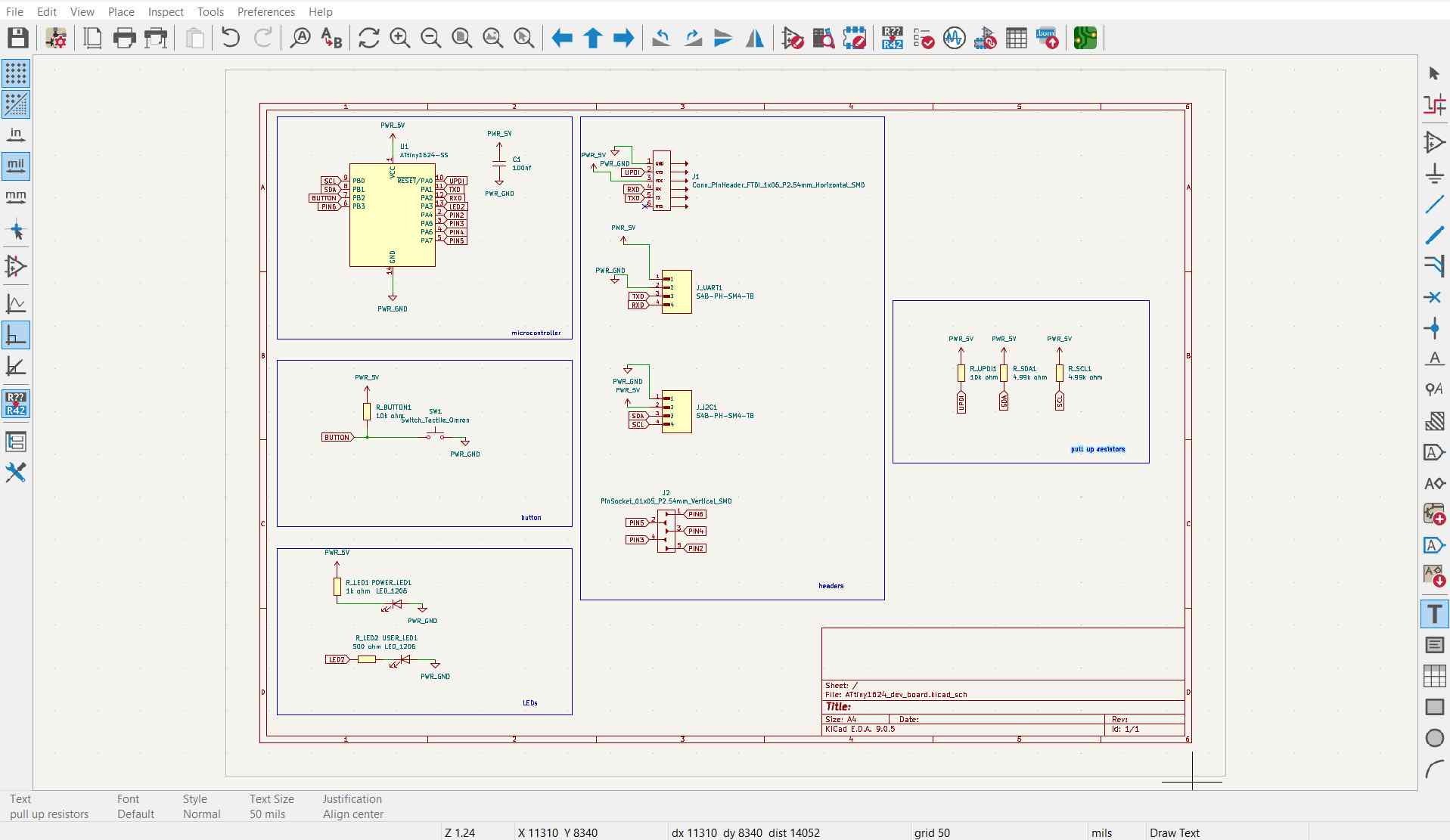Toggle grid display dots
Viewport: 1450px width, 840px height.
[16, 73]
